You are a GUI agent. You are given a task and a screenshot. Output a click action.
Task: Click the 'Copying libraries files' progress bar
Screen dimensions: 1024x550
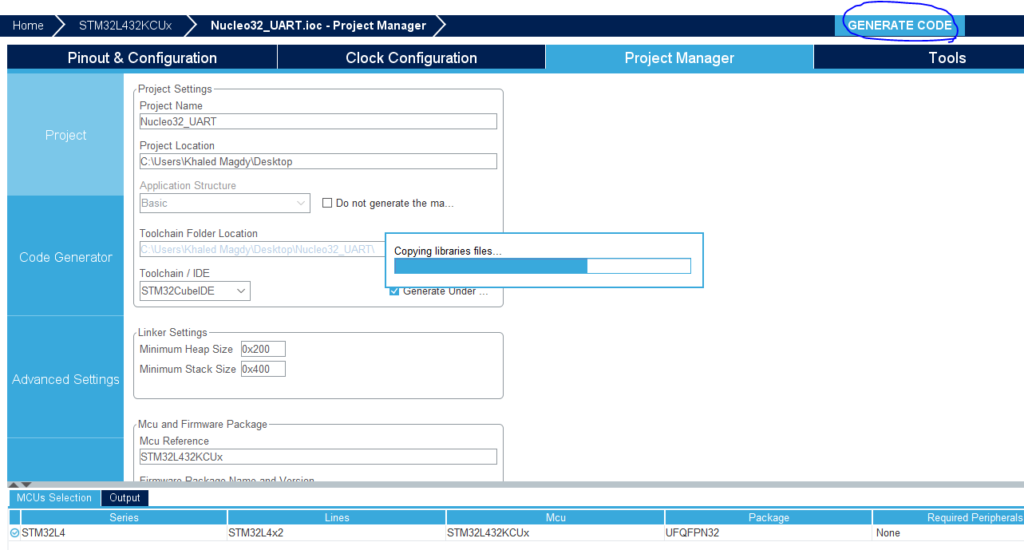tap(542, 266)
